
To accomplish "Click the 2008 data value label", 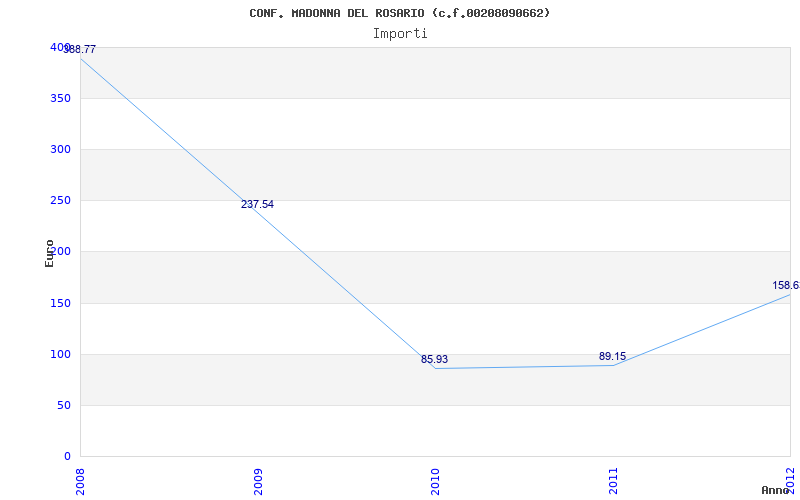I will pos(80,49).
